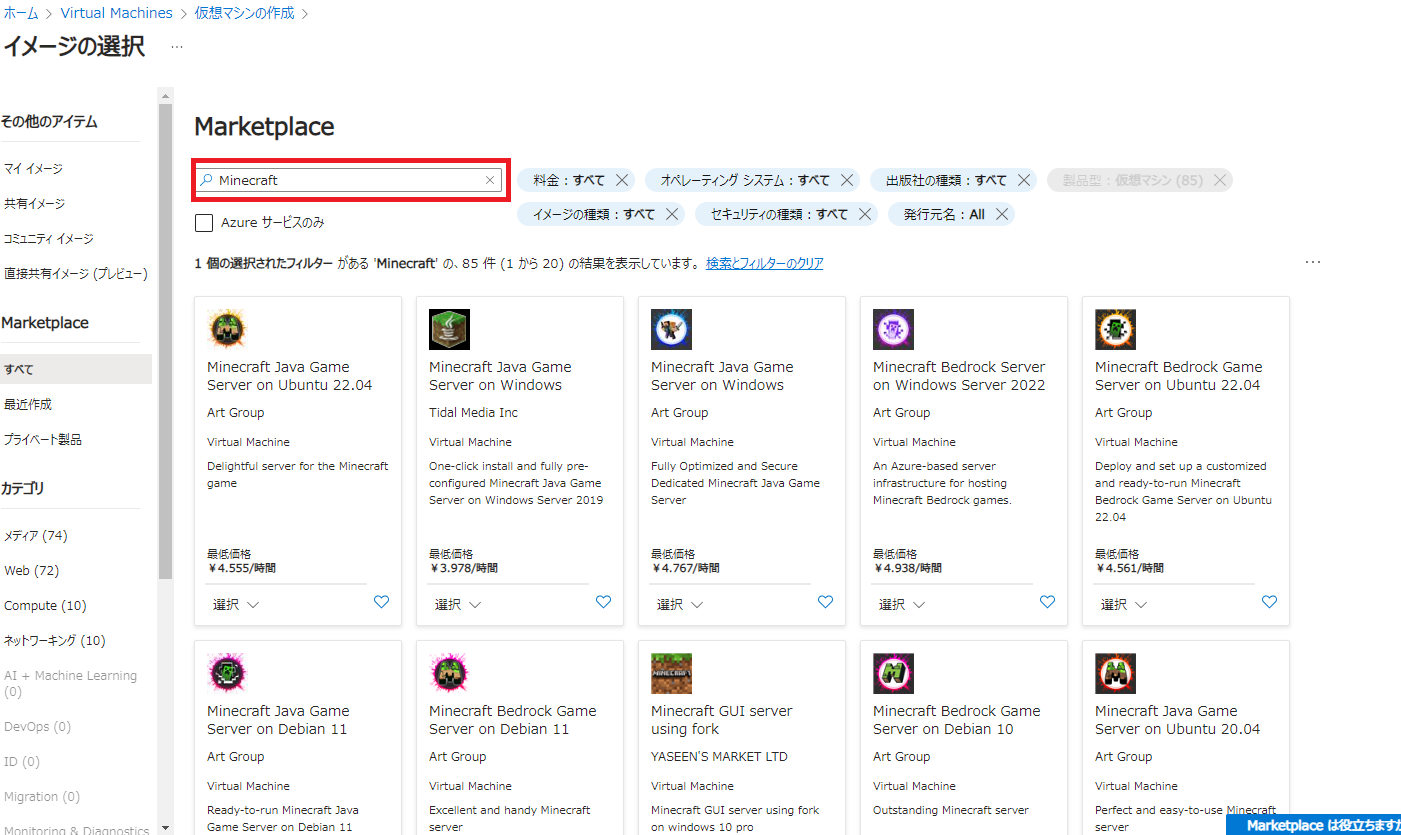This screenshot has height=835, width=1401.
Task: Enable the Azure サービスのみ checkbox
Action: click(x=204, y=222)
